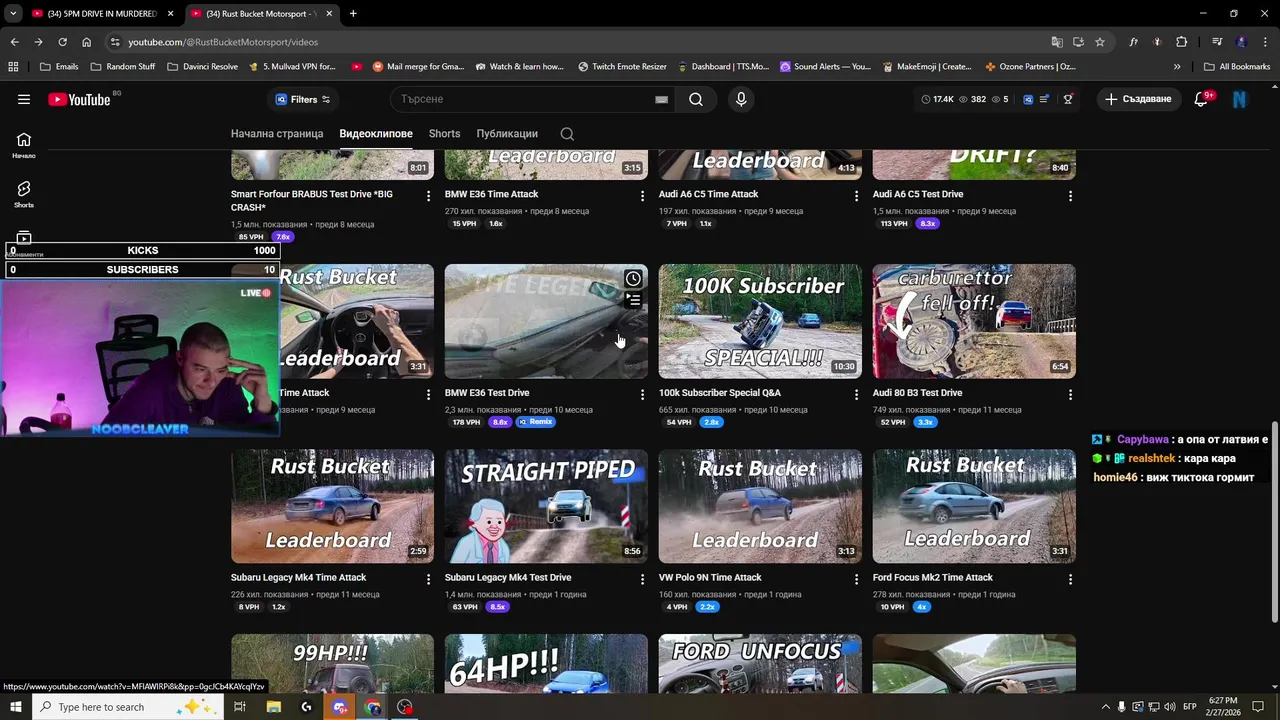Screen dimensions: 1280x720
Task: Click the 8.6x multiplier badge on BMW E36 Test Drive
Action: pyautogui.click(x=500, y=422)
